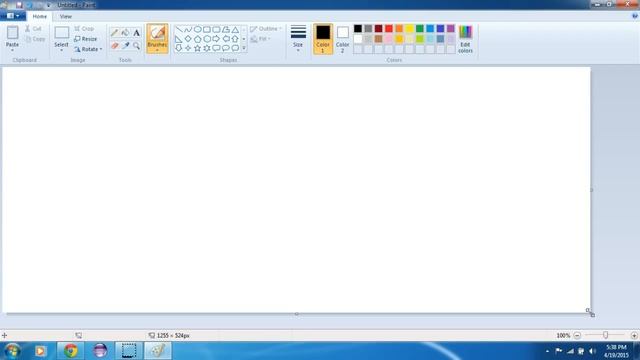Viewport: 640px width, 360px height.
Task: Click the Paste button icon
Action: (x=12, y=33)
